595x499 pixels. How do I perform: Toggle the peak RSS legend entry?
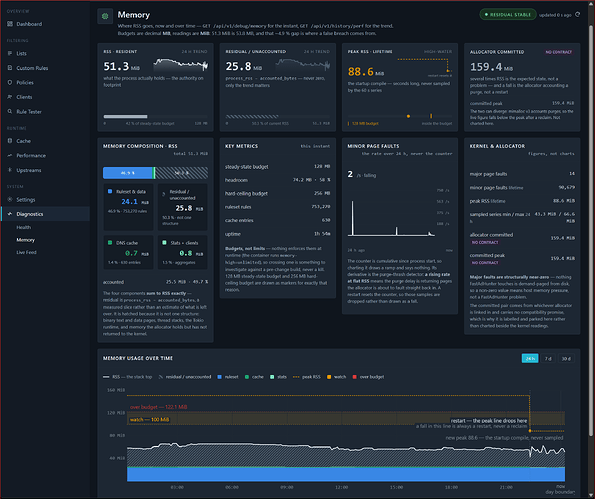(307, 377)
